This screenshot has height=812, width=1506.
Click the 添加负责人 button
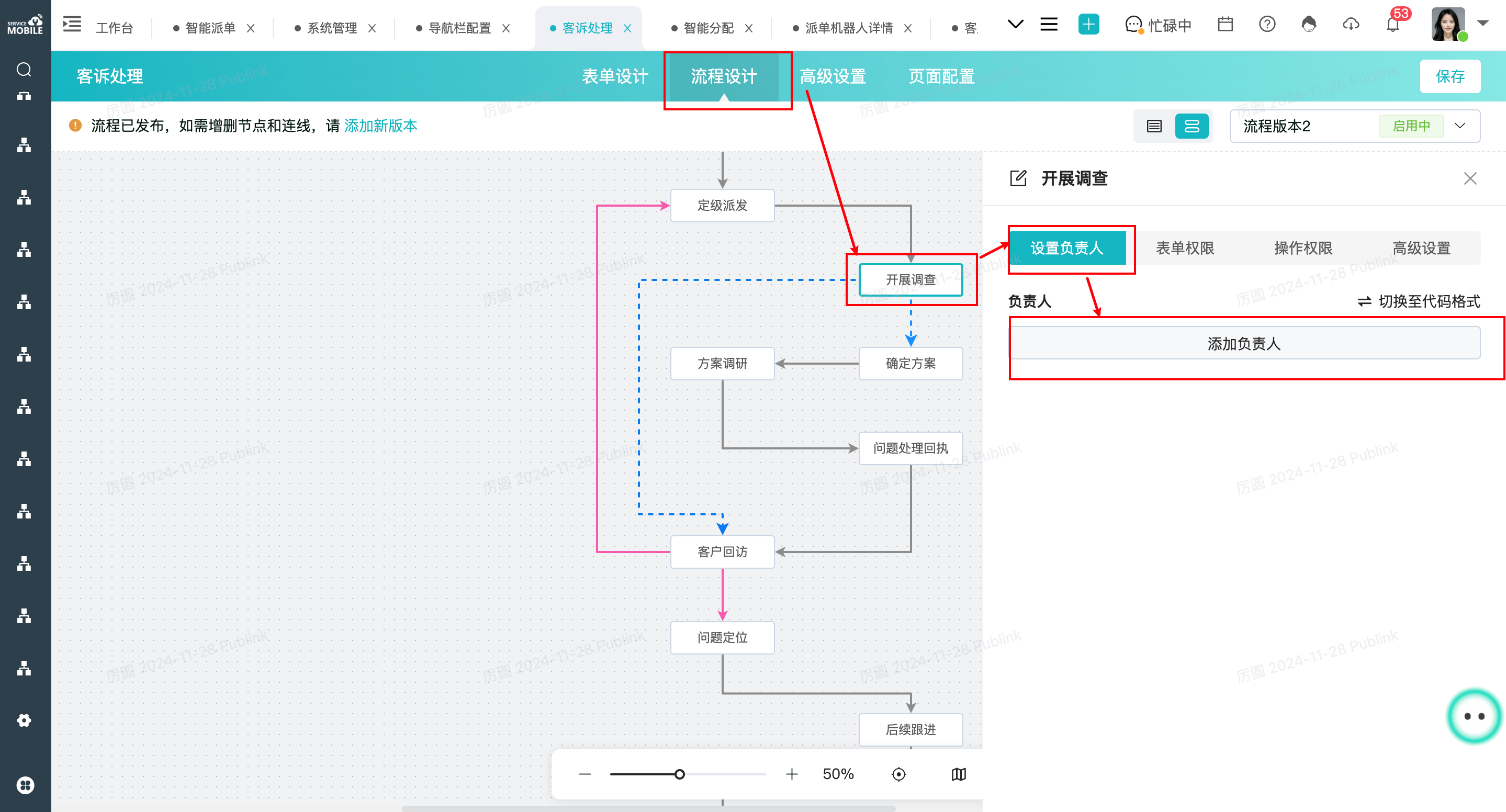click(1244, 343)
